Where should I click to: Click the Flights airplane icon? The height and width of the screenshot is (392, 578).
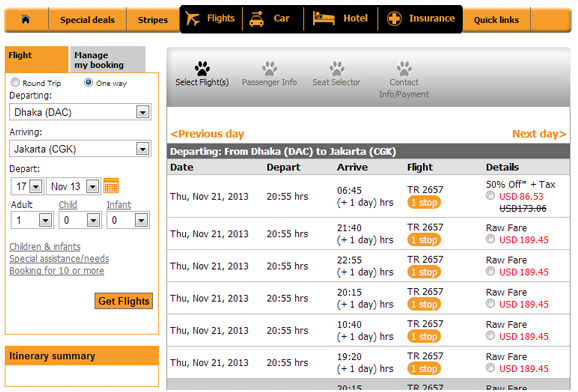192,18
